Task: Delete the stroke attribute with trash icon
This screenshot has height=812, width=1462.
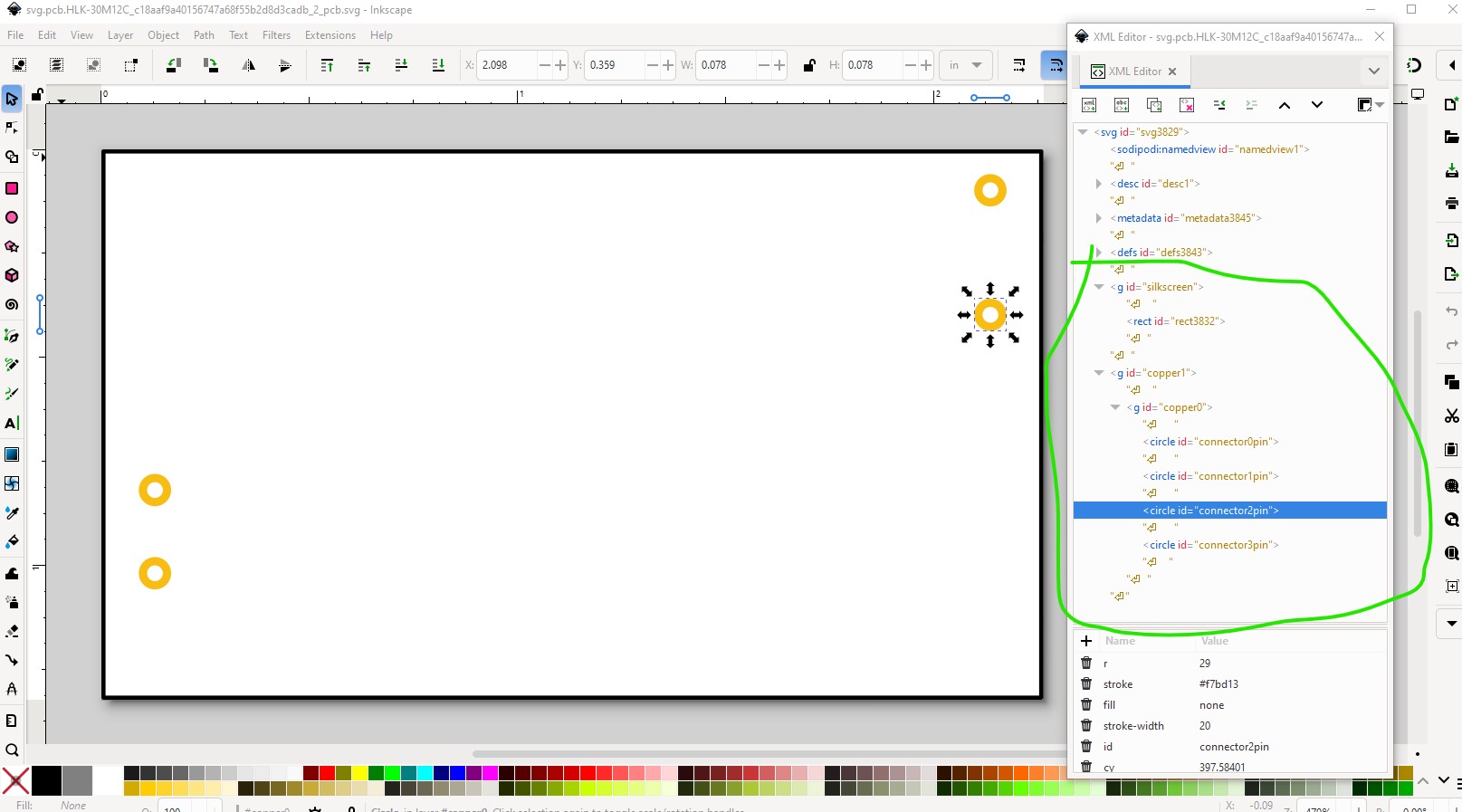Action: 1086,684
